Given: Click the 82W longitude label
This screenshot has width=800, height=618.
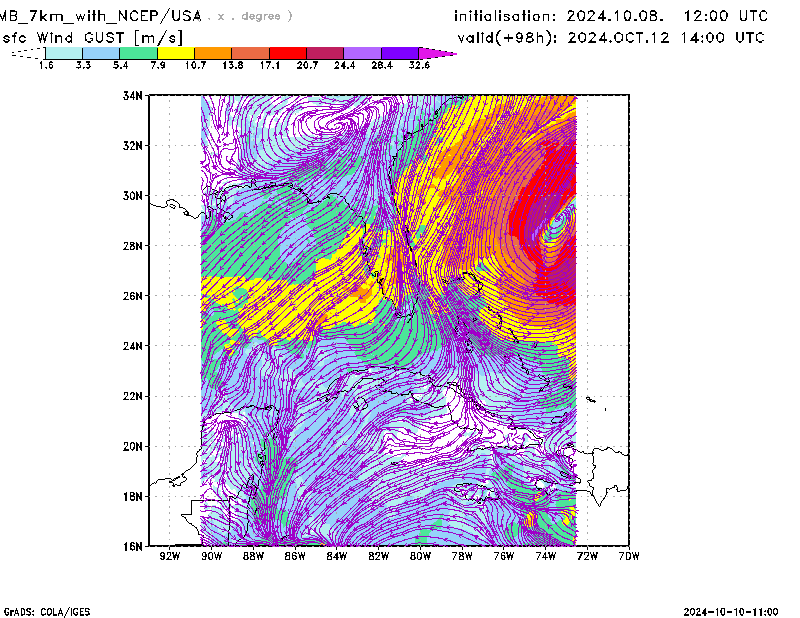Looking at the screenshot, I should (379, 556).
